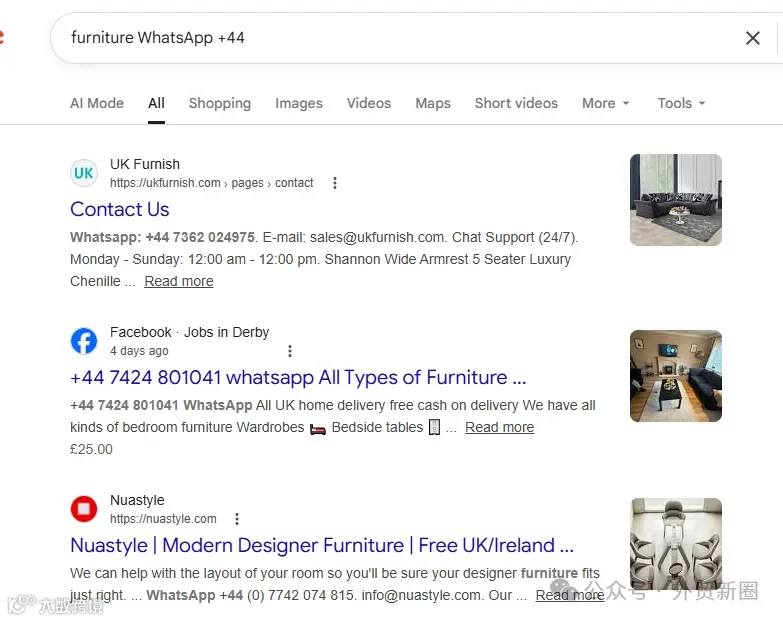The width and height of the screenshot is (783, 621).
Task: Click the £25.00 price text
Action: (91, 449)
